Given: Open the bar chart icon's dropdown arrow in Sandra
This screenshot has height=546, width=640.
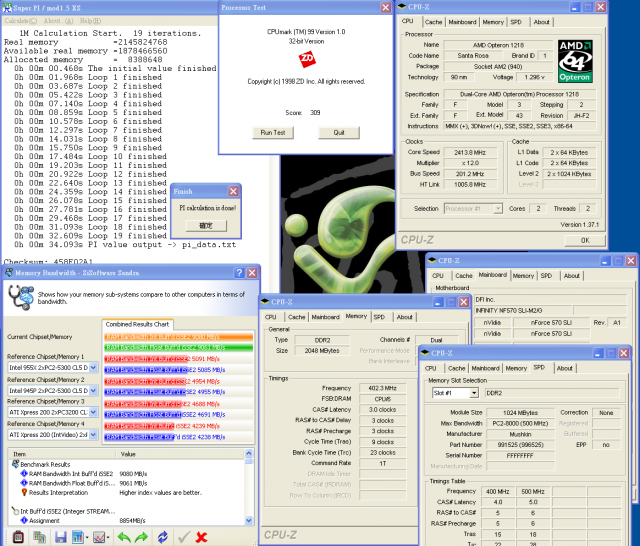Looking at the screenshot, I should (87, 537).
